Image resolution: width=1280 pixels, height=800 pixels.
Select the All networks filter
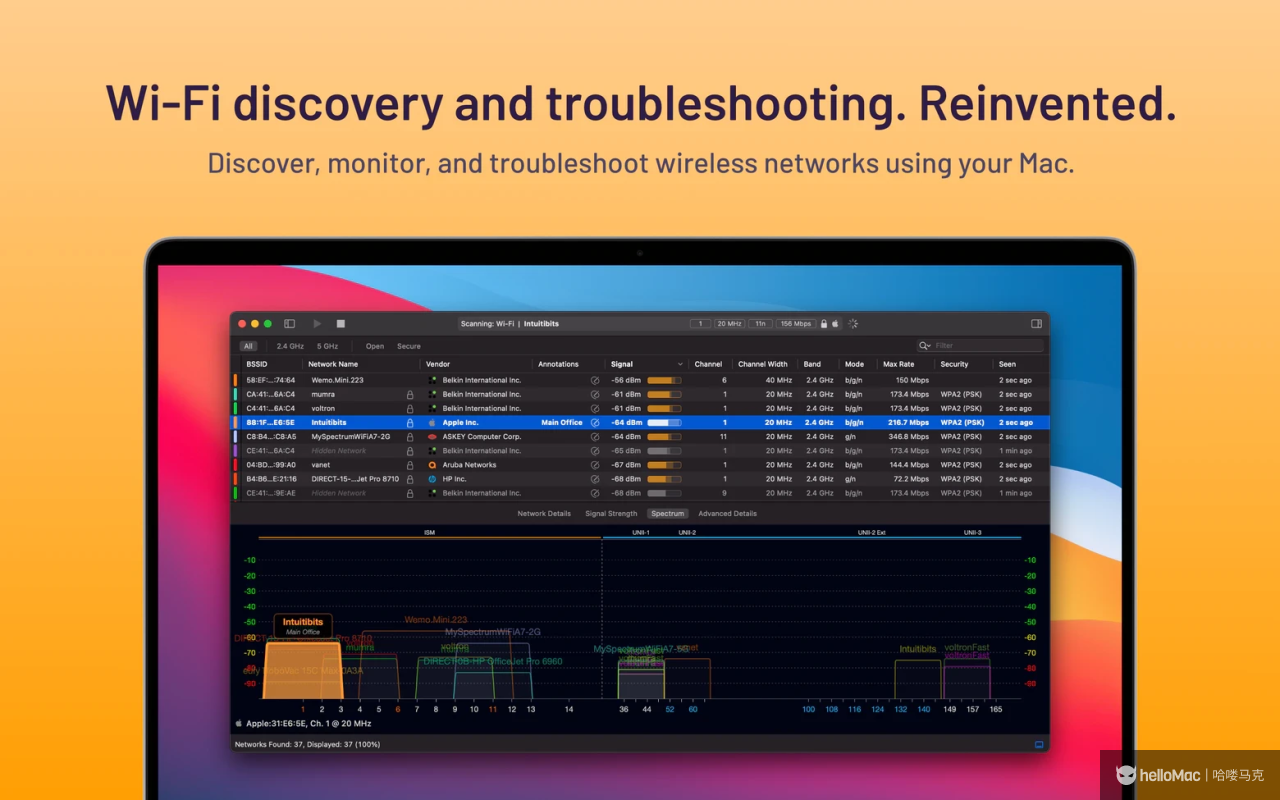tap(248, 346)
